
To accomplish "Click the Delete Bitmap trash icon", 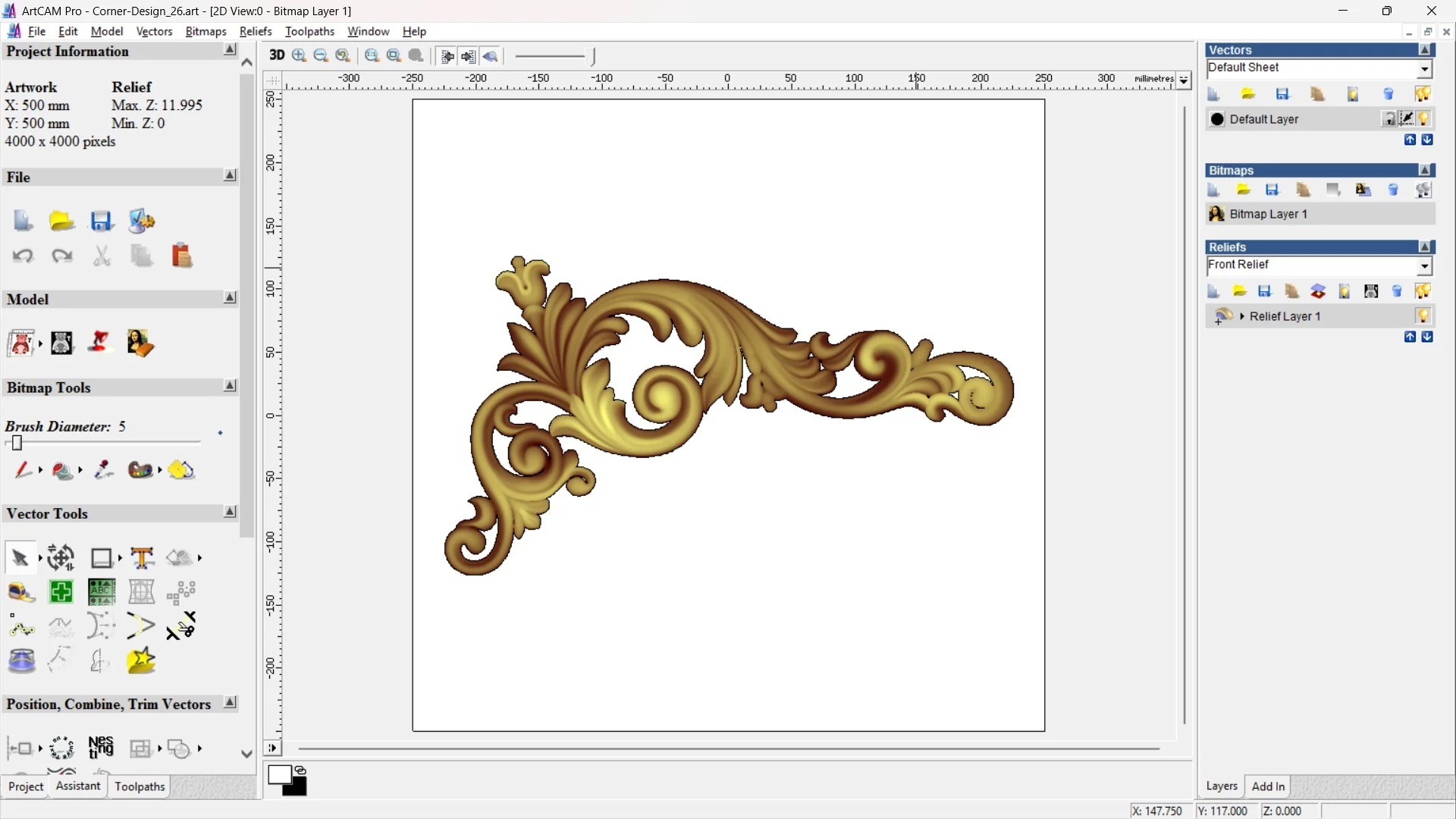I will click(1394, 190).
